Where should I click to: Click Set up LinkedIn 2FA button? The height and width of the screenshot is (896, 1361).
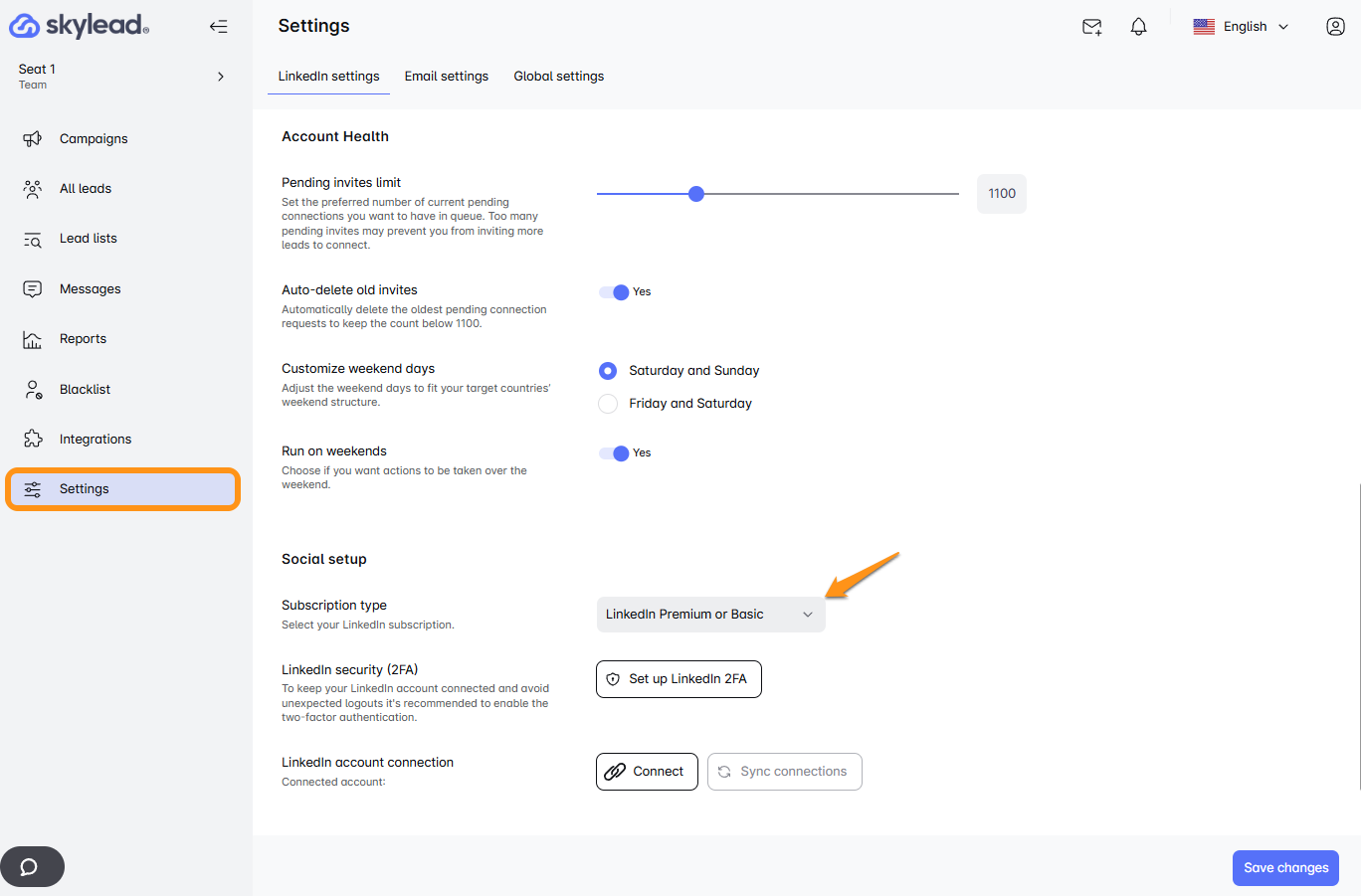(679, 679)
